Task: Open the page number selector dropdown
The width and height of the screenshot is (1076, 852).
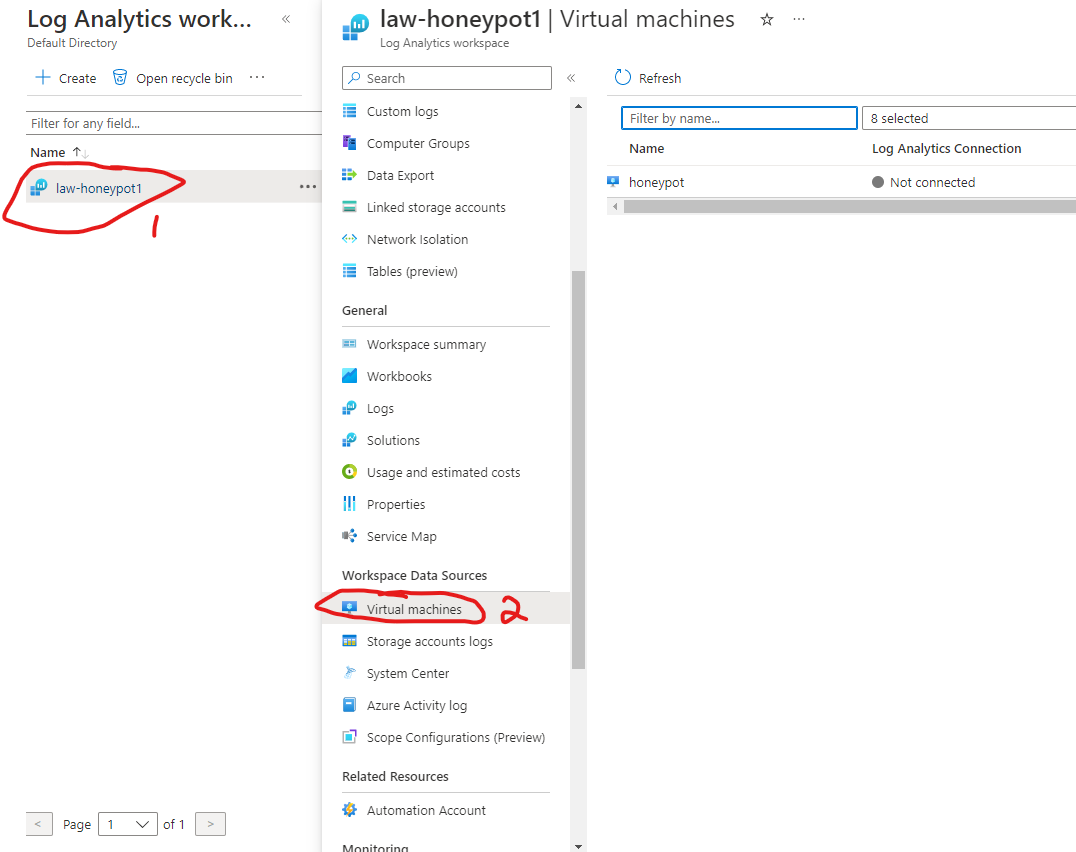Action: (128, 824)
